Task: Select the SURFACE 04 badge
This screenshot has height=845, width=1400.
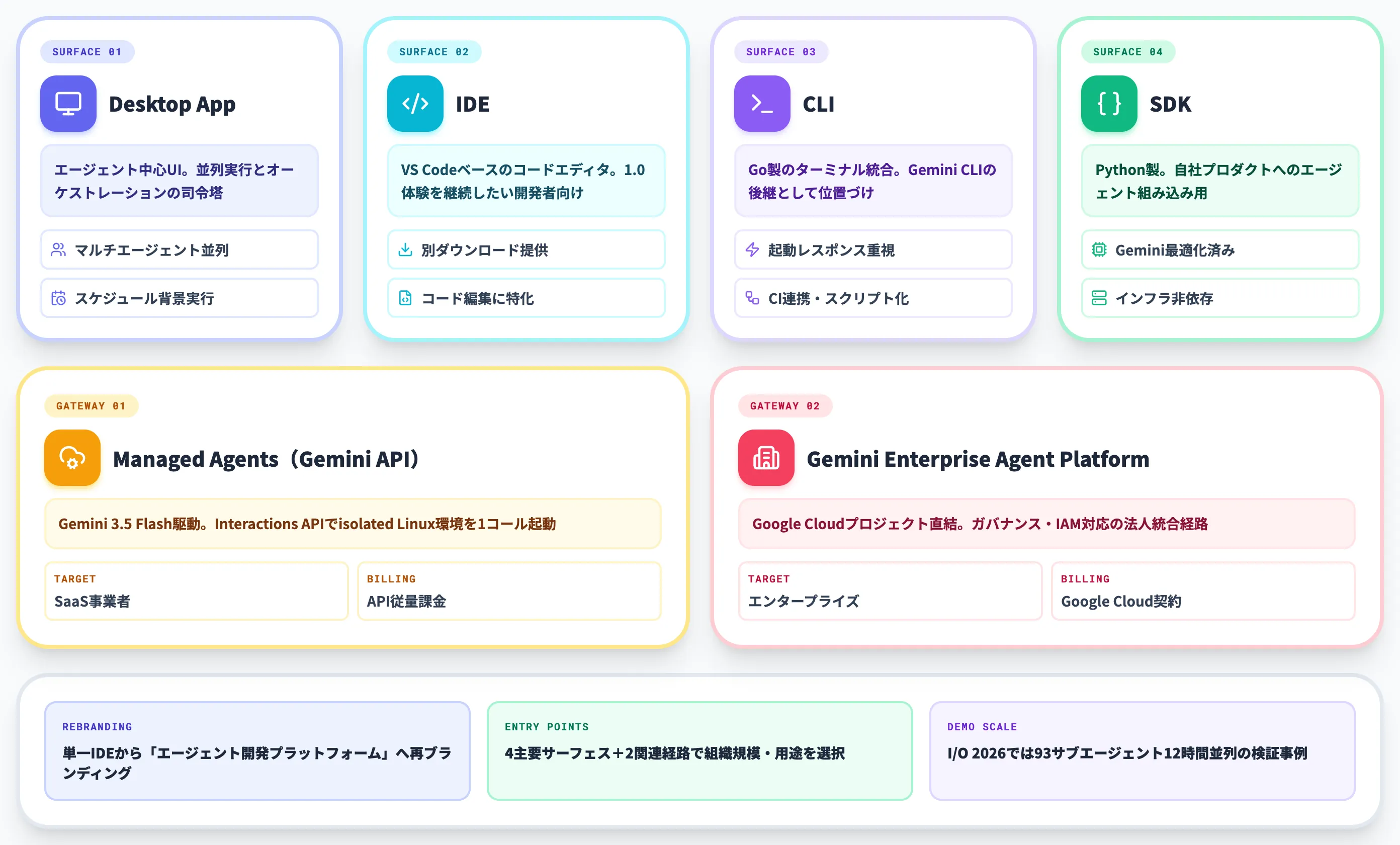Action: 1128,52
